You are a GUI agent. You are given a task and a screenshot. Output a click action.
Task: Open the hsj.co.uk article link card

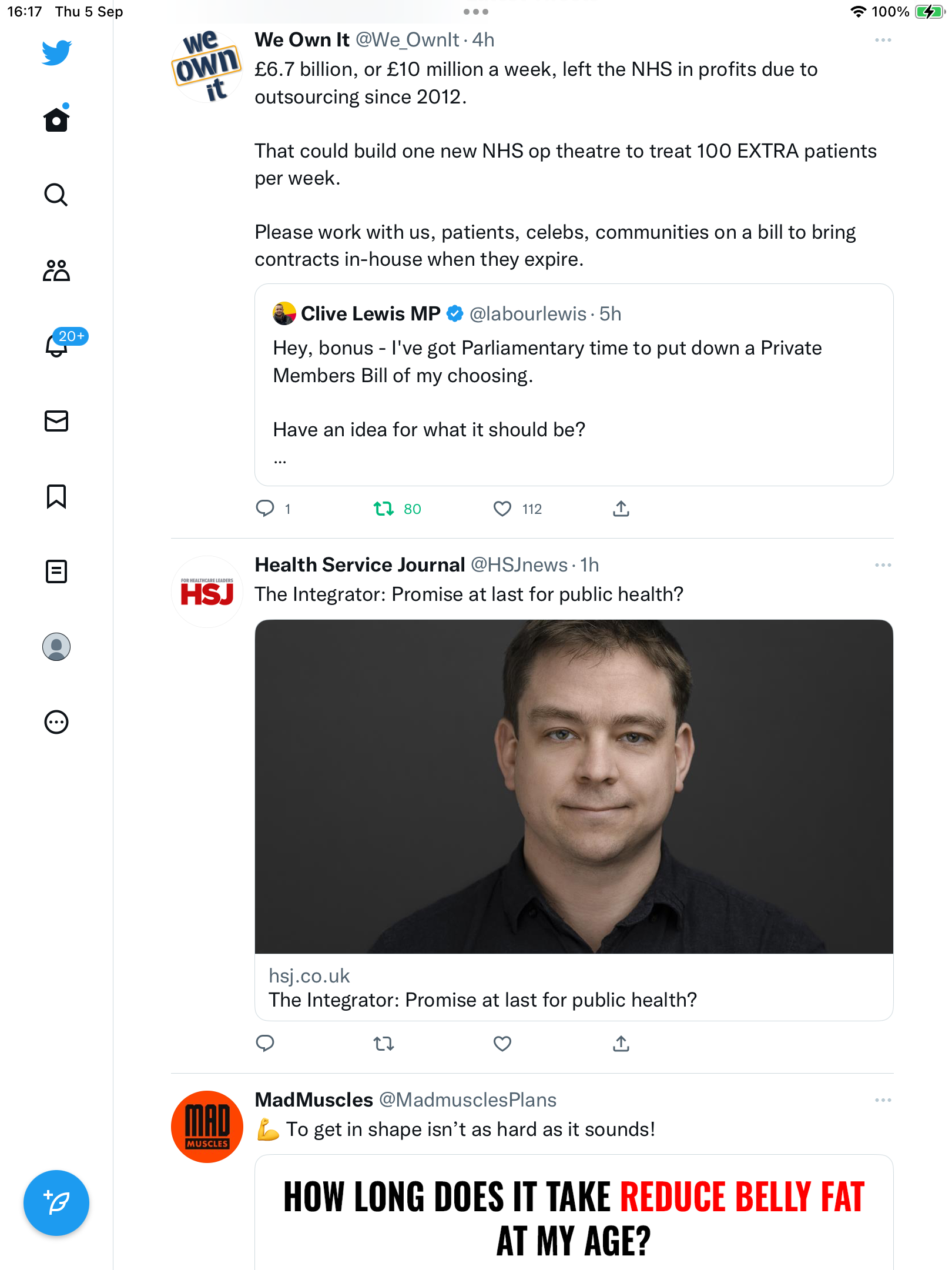tap(574, 820)
